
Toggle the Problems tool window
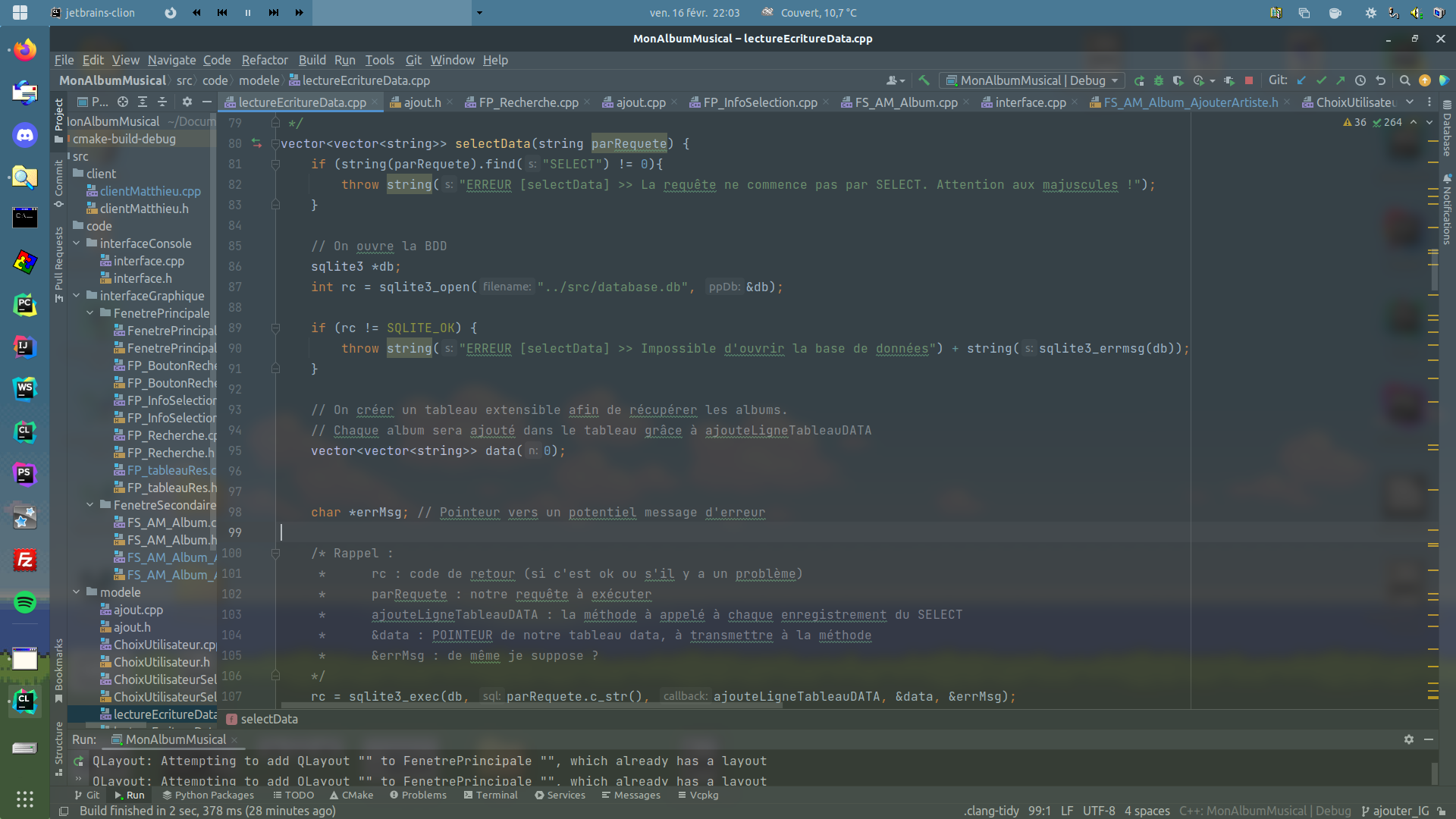coord(418,795)
